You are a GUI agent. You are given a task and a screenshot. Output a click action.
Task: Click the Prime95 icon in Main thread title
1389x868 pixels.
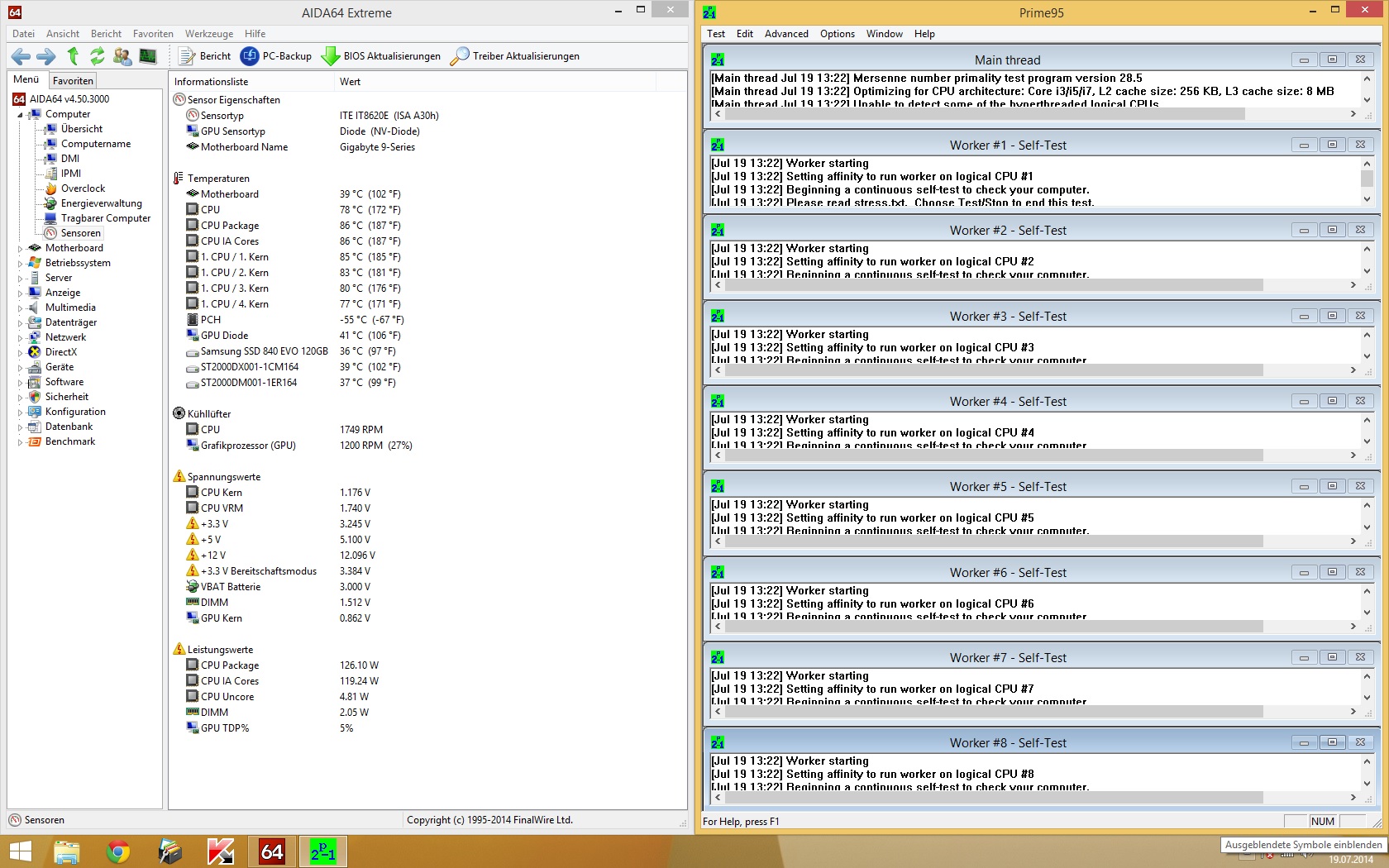[718, 60]
